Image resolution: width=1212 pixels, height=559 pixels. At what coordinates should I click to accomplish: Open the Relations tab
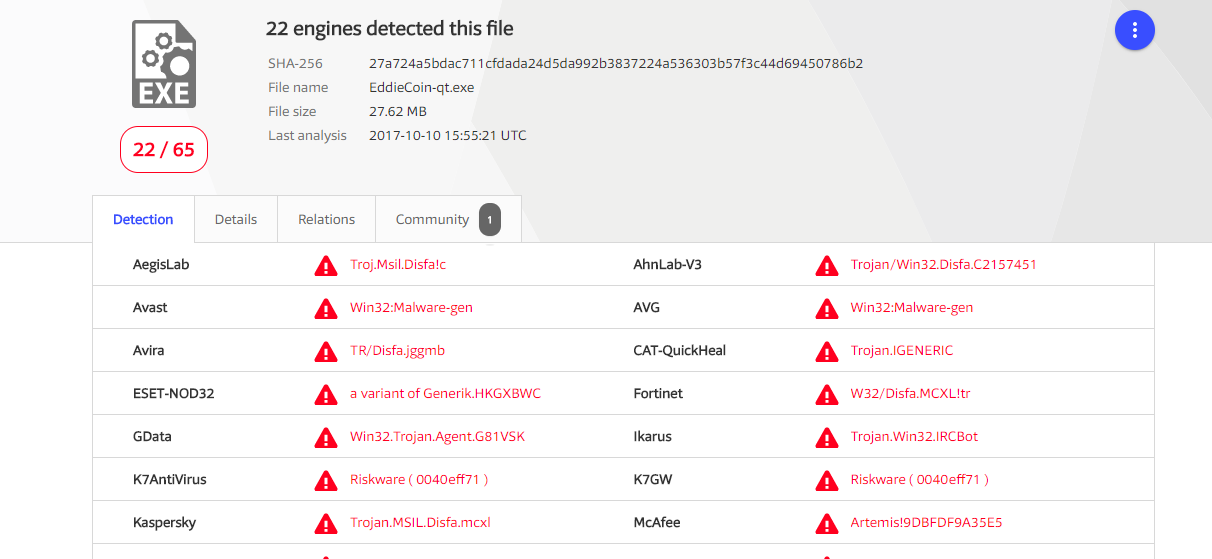click(326, 219)
